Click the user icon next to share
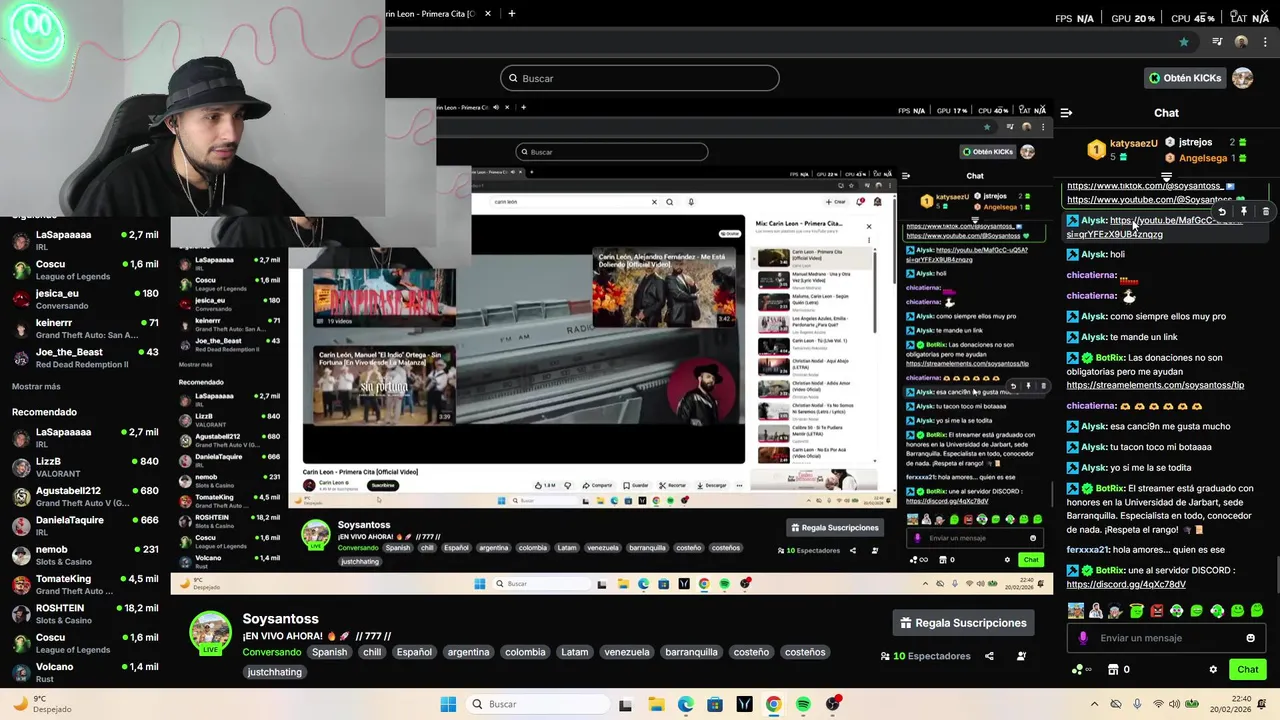 pos(1021,656)
